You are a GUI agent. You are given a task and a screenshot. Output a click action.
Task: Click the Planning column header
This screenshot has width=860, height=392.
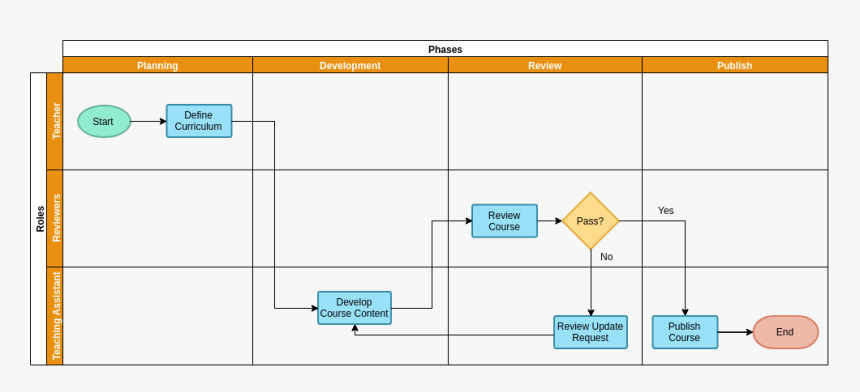tap(157, 65)
